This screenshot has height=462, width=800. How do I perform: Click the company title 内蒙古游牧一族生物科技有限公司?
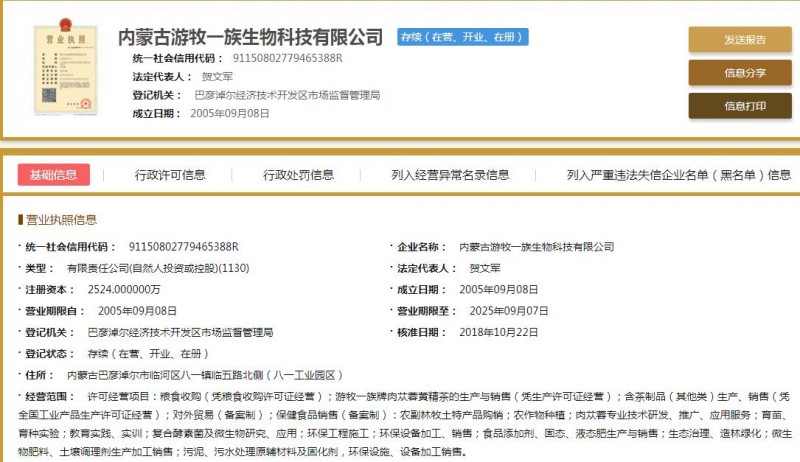[x=251, y=37]
